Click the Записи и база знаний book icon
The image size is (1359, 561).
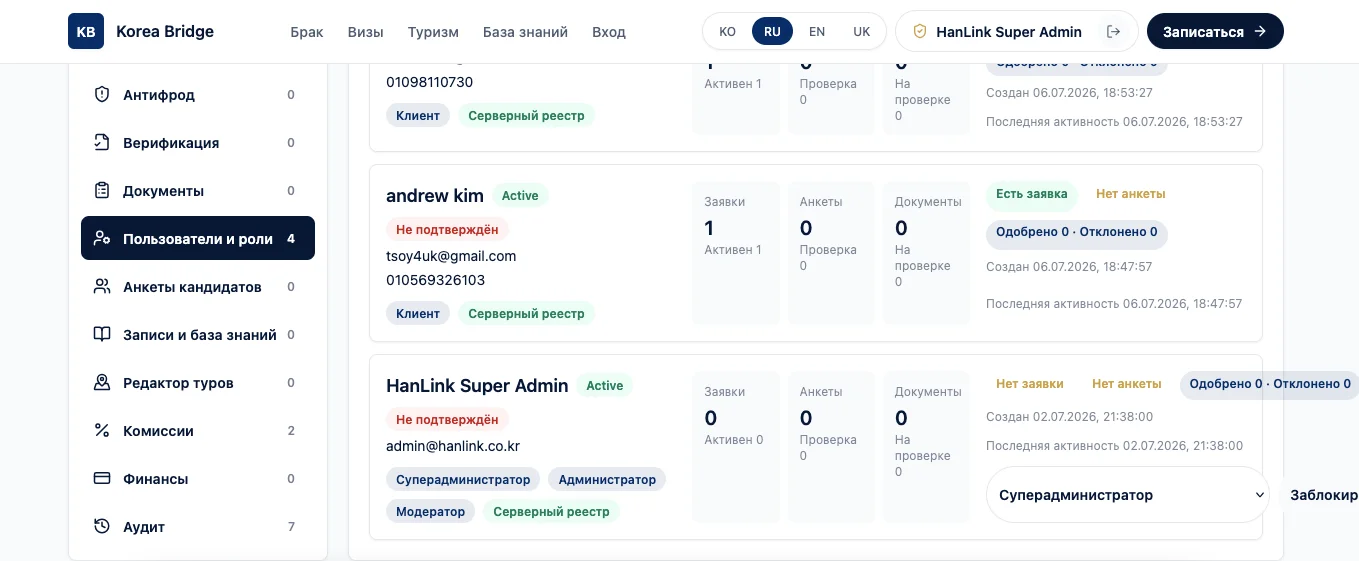(x=101, y=335)
